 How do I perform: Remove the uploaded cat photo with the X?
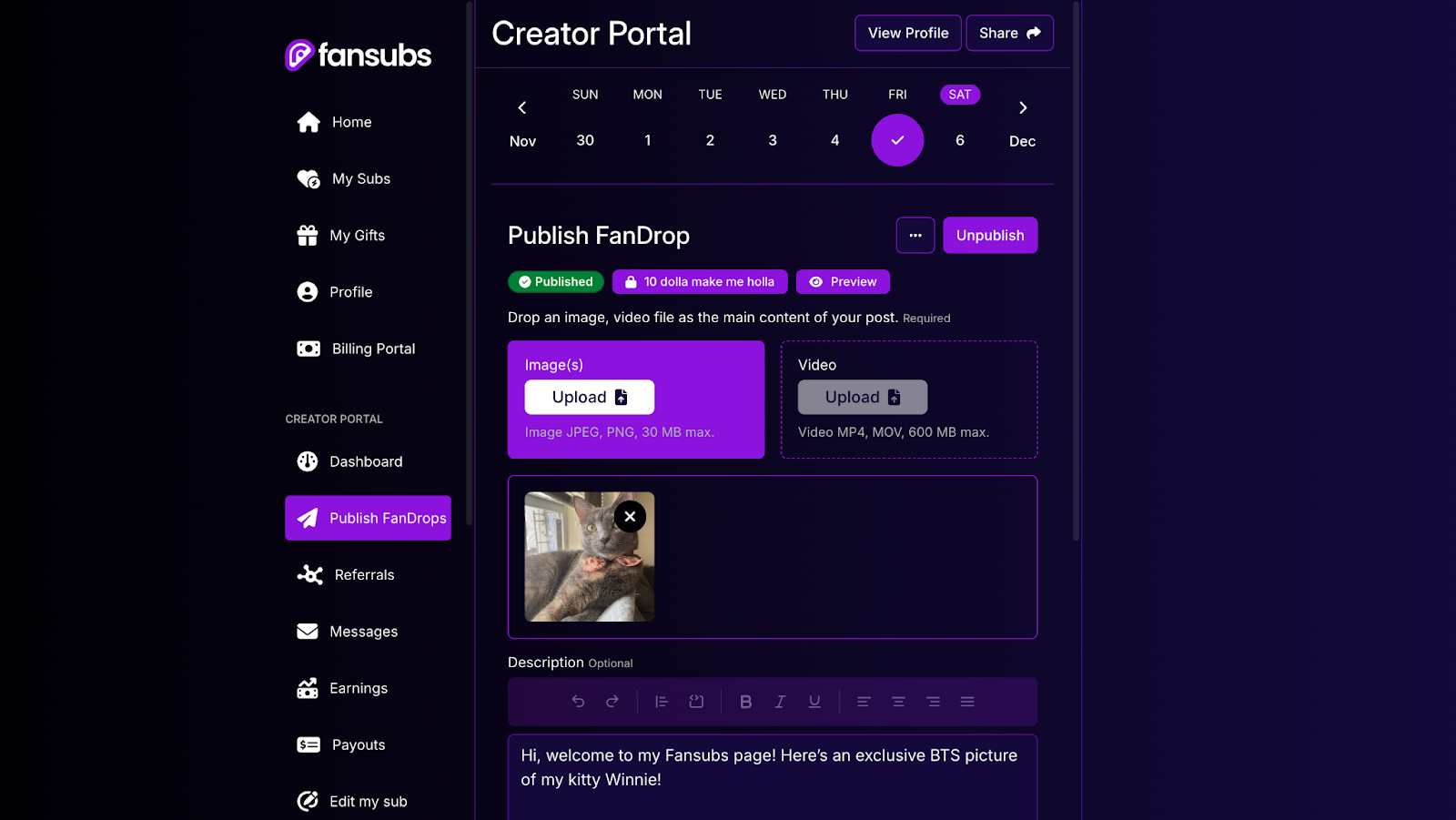point(630,516)
